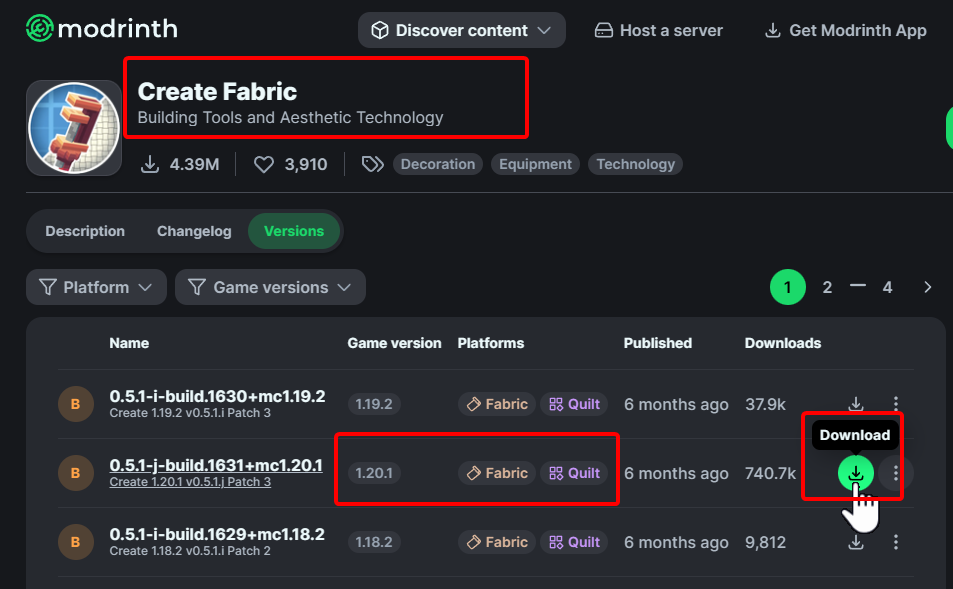Image resolution: width=953 pixels, height=589 pixels.
Task: Open version 0.5.1-i-build.1630+mc1.19.2
Action: point(217,396)
